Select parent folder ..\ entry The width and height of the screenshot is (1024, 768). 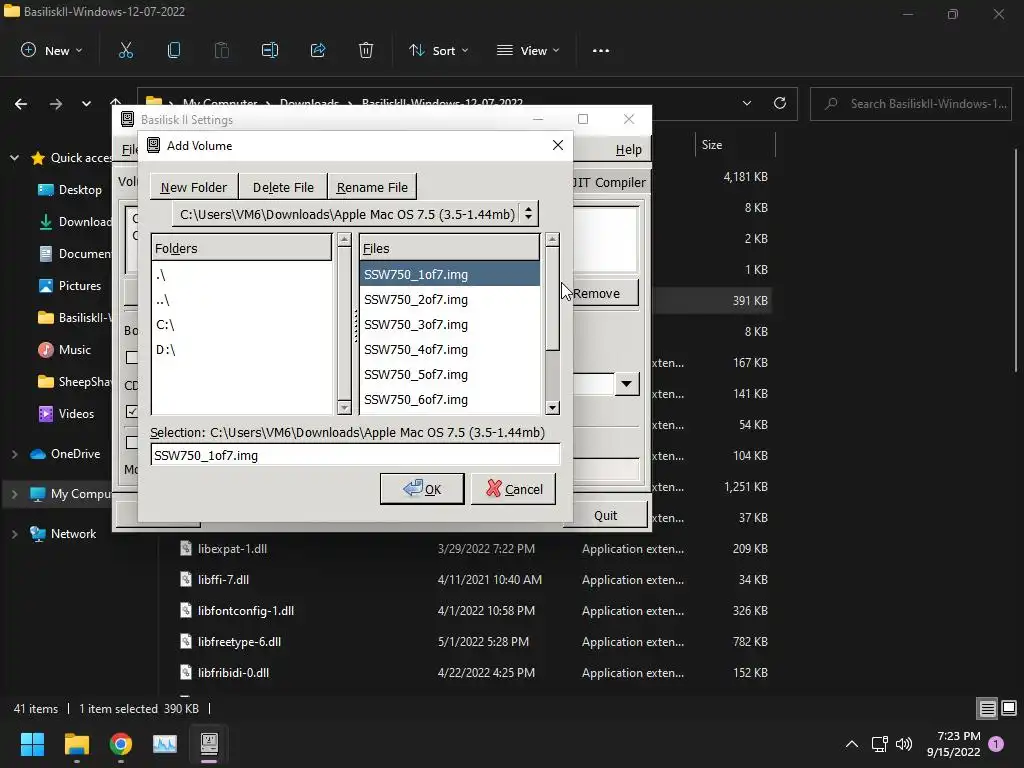tap(242, 300)
